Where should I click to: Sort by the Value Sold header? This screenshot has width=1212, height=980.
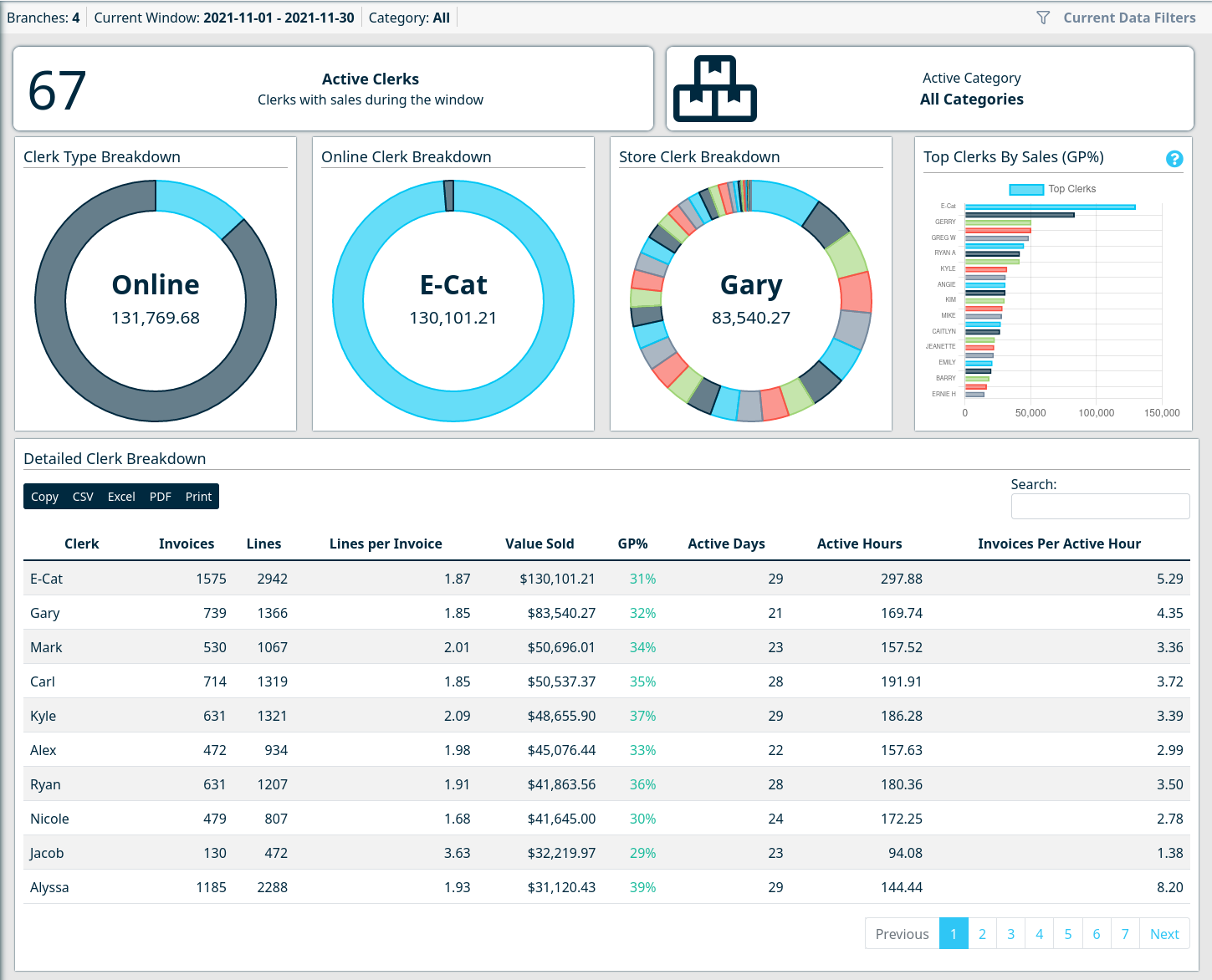point(540,544)
